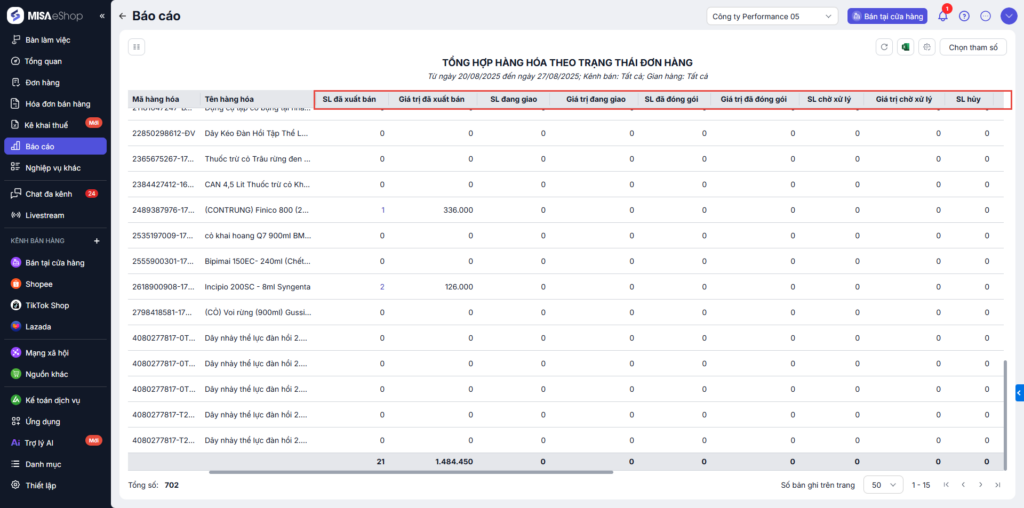Click the SL đã xuất bán column header
Screen dimensions: 1024x508
(350, 99)
